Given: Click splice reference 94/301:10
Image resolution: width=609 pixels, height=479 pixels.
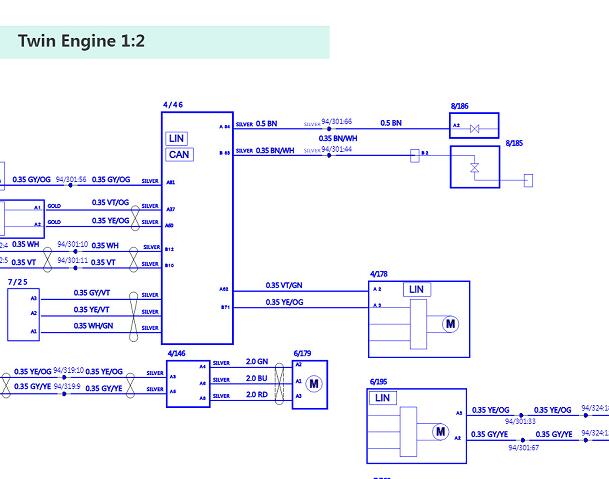Looking at the screenshot, I should (73, 244).
